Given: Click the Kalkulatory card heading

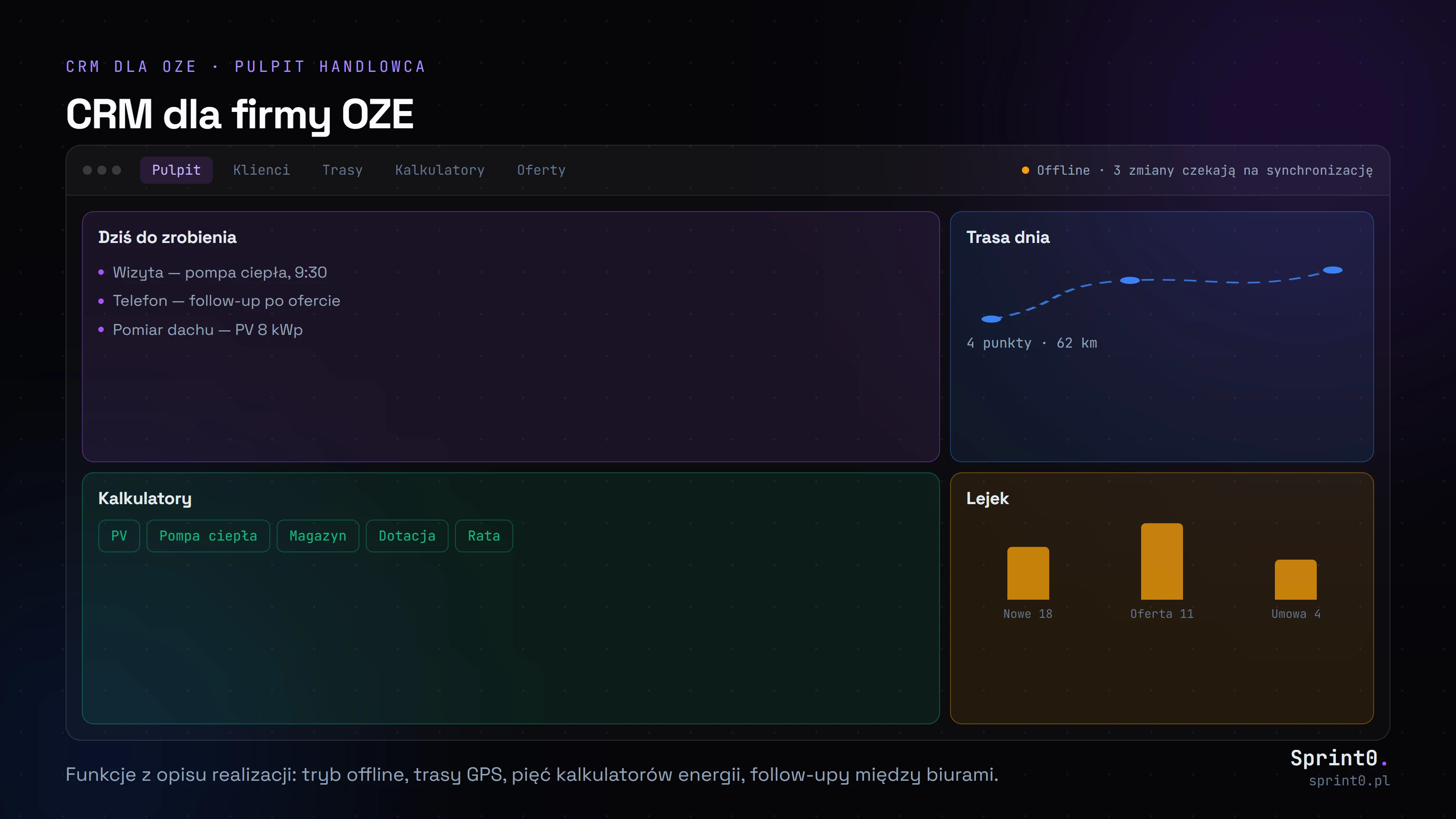Looking at the screenshot, I should coord(145,499).
